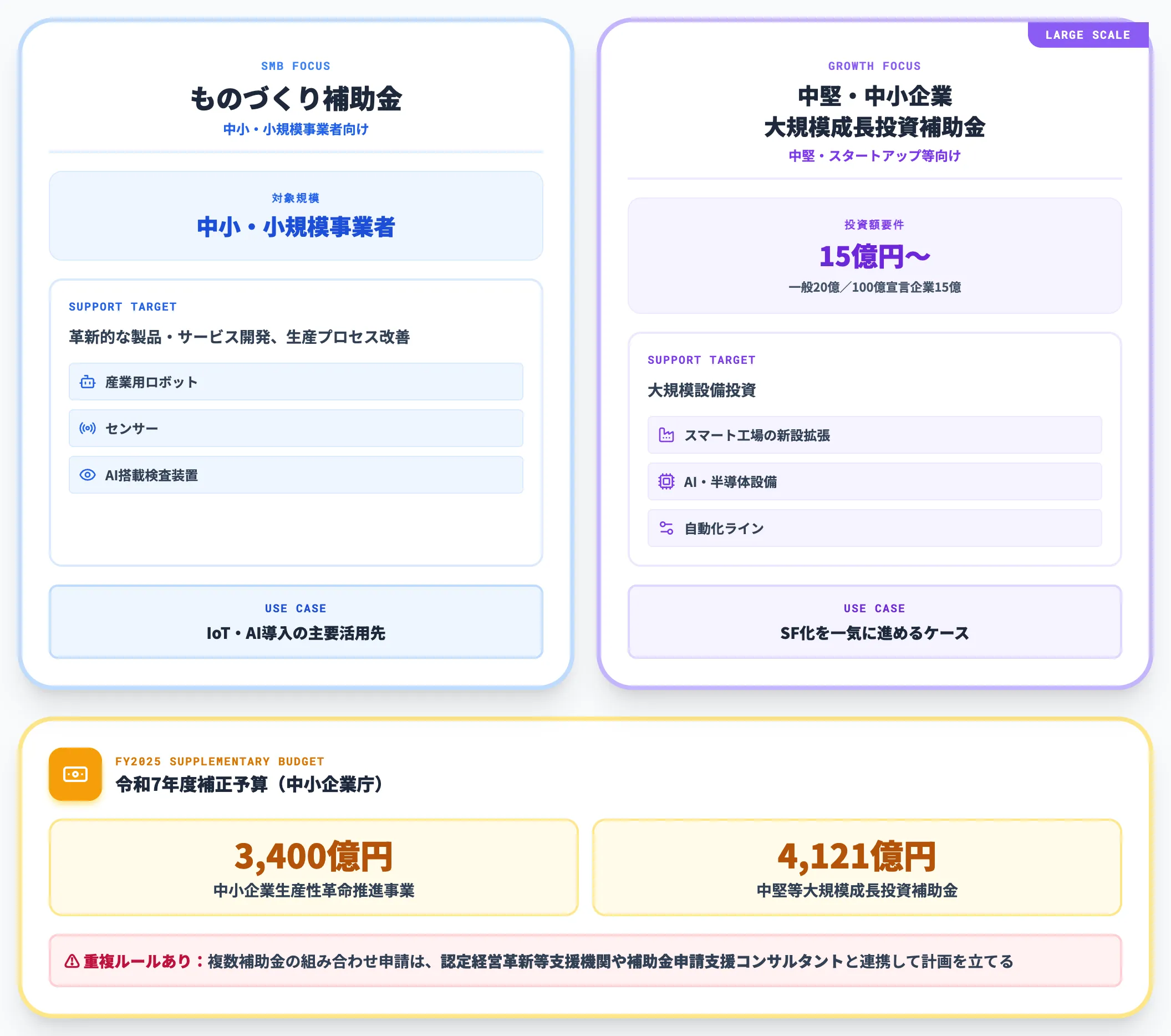Click FY2025 SUPPLEMENTARY BUDGET label
Screen dimensions: 1171x1036
pos(220,761)
